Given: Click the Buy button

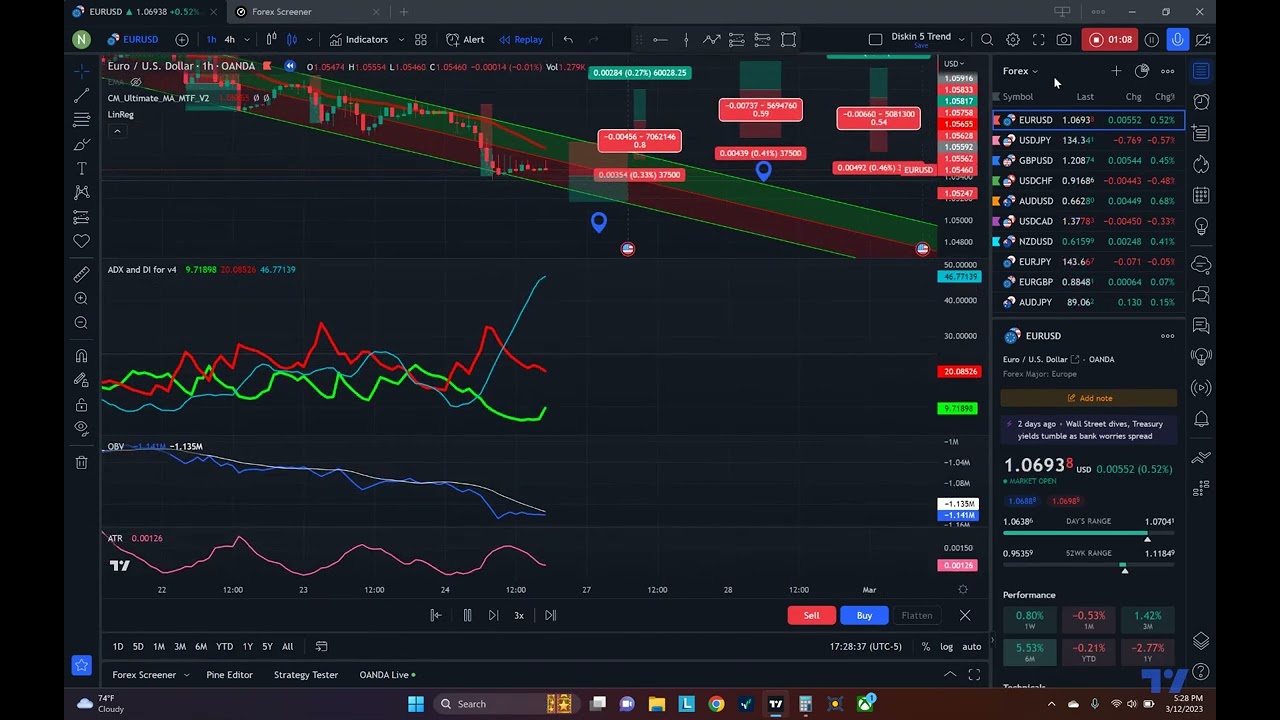Looking at the screenshot, I should 864,615.
